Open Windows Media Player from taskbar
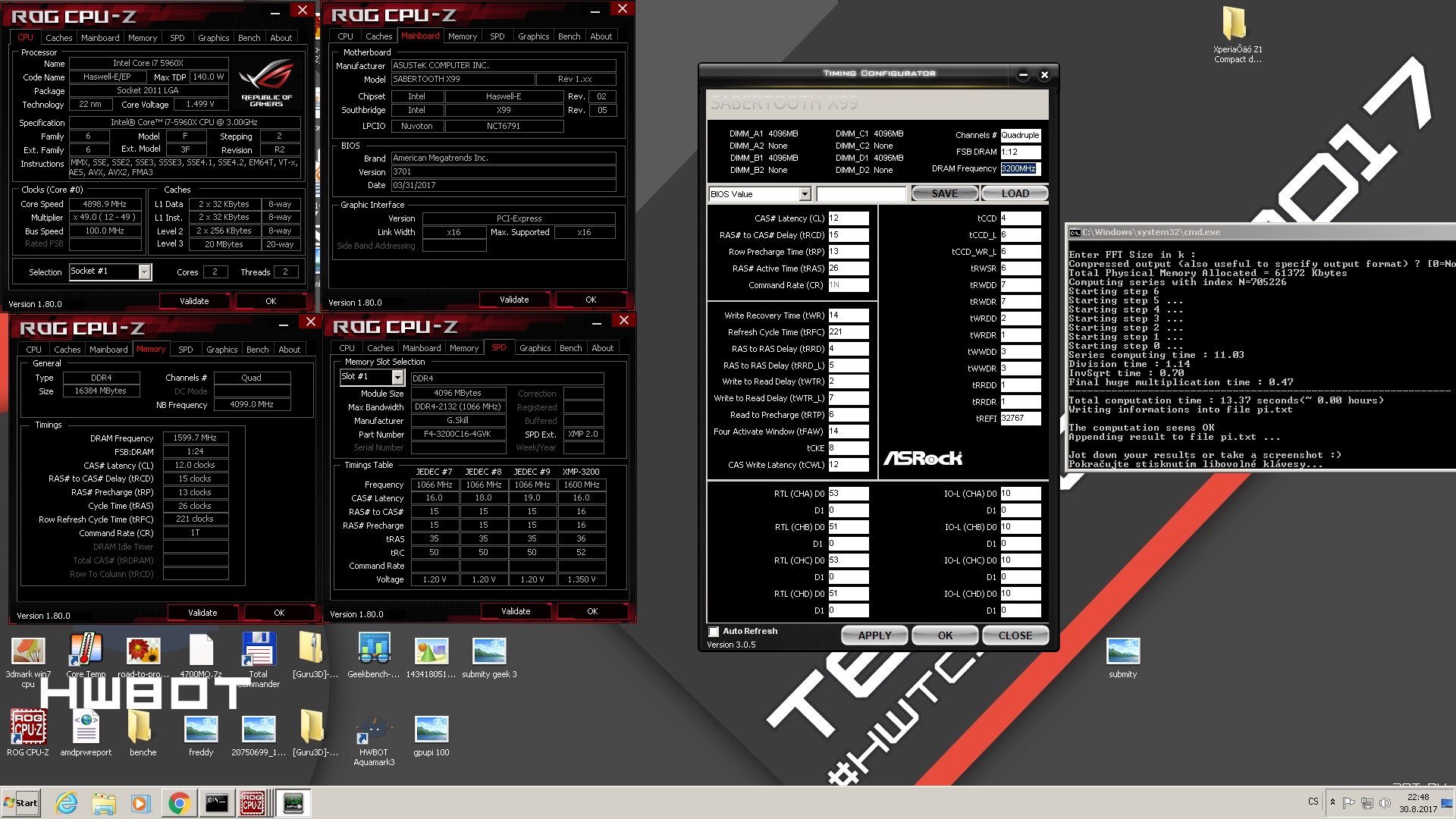This screenshot has width=1456, height=819. click(x=141, y=803)
